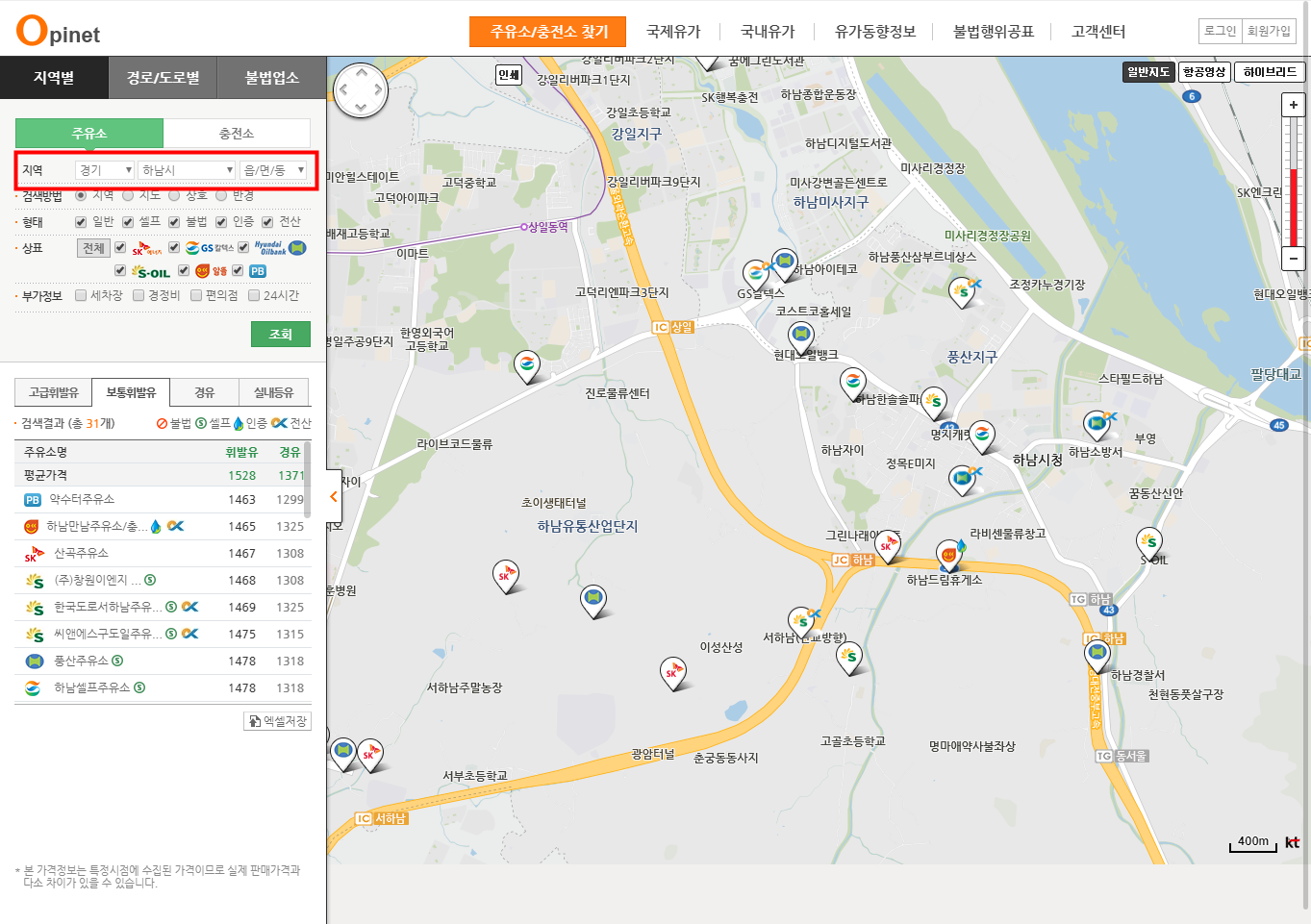Open the 국제유가 menu
Viewport: 1311px width, 924px height.
(673, 32)
